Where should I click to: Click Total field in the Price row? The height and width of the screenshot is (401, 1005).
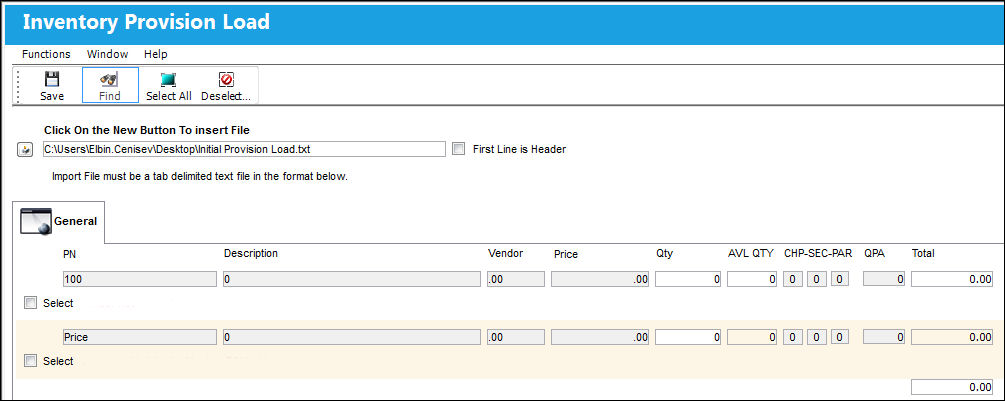coord(952,337)
